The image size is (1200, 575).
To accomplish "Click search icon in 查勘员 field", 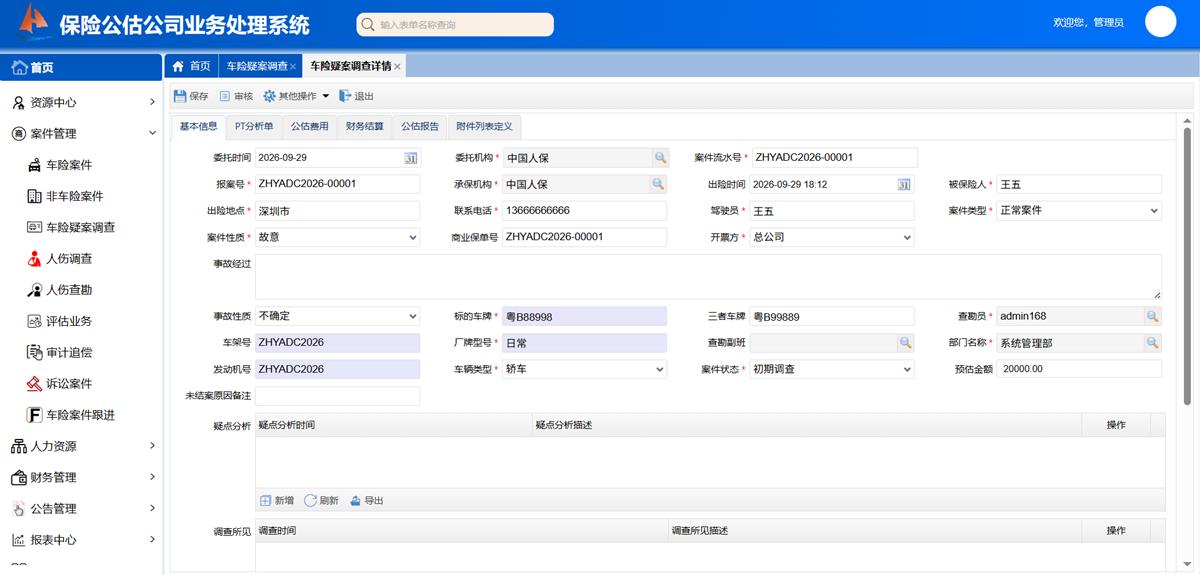I will [x=1153, y=316].
